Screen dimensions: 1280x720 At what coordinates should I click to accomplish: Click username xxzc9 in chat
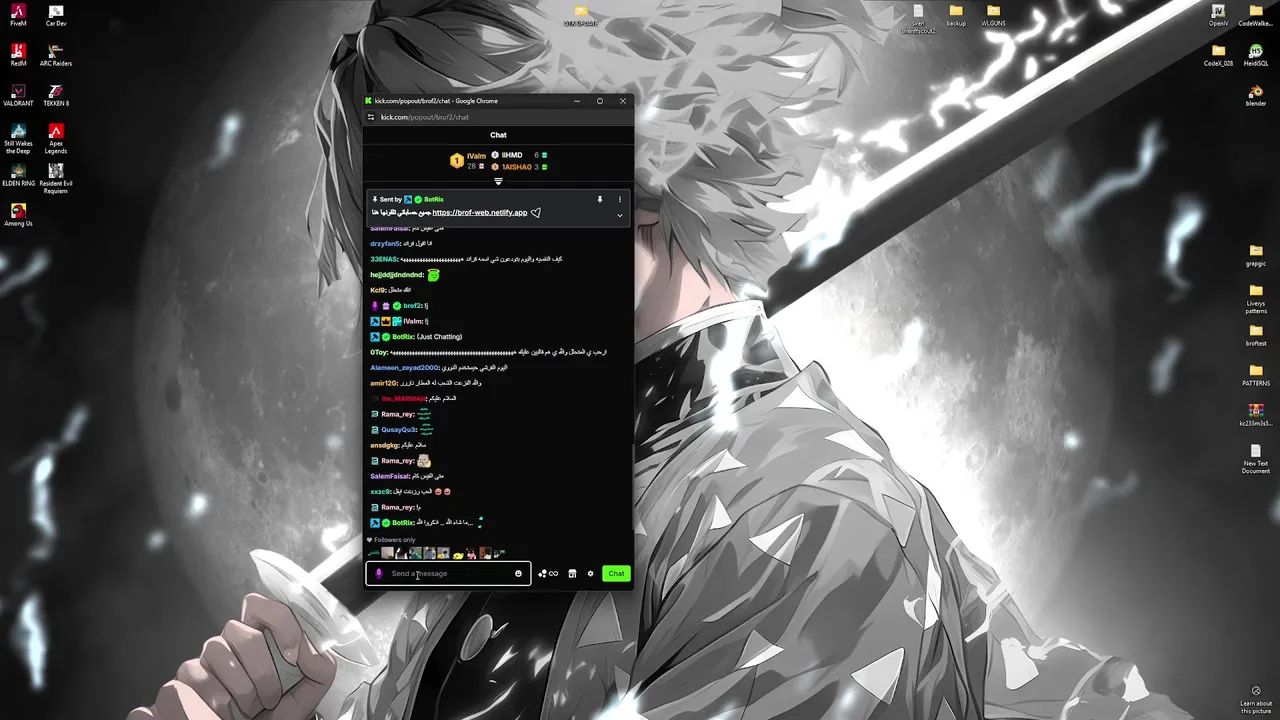[381, 492]
